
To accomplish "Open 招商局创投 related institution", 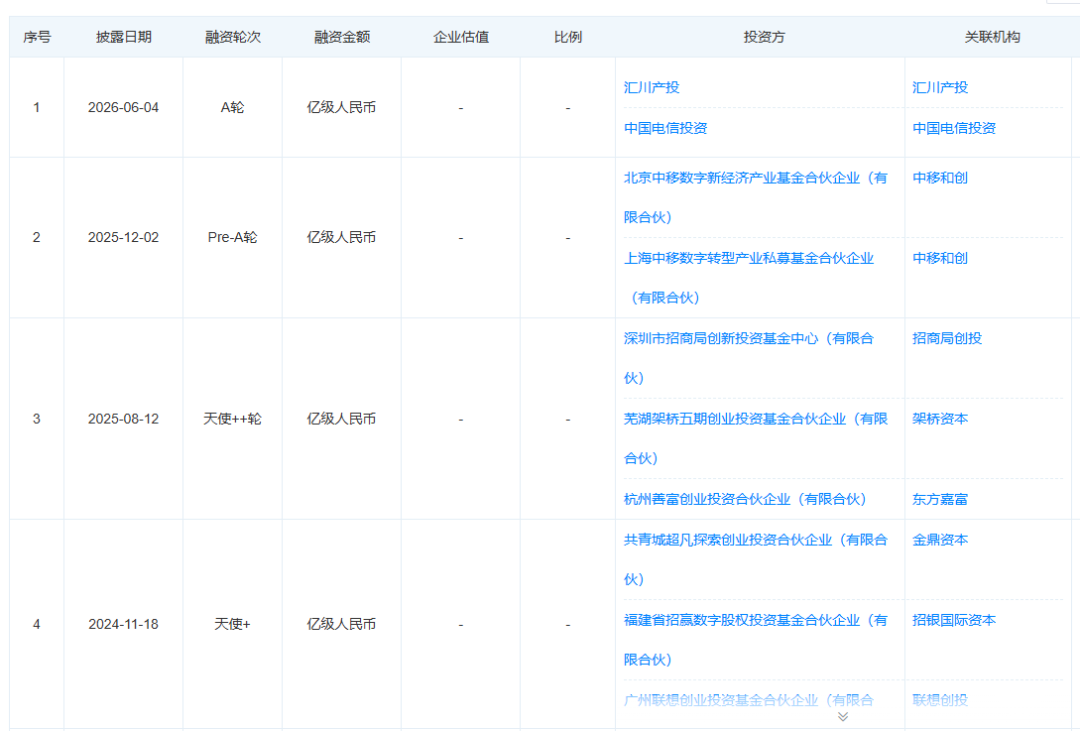I will click(947, 338).
